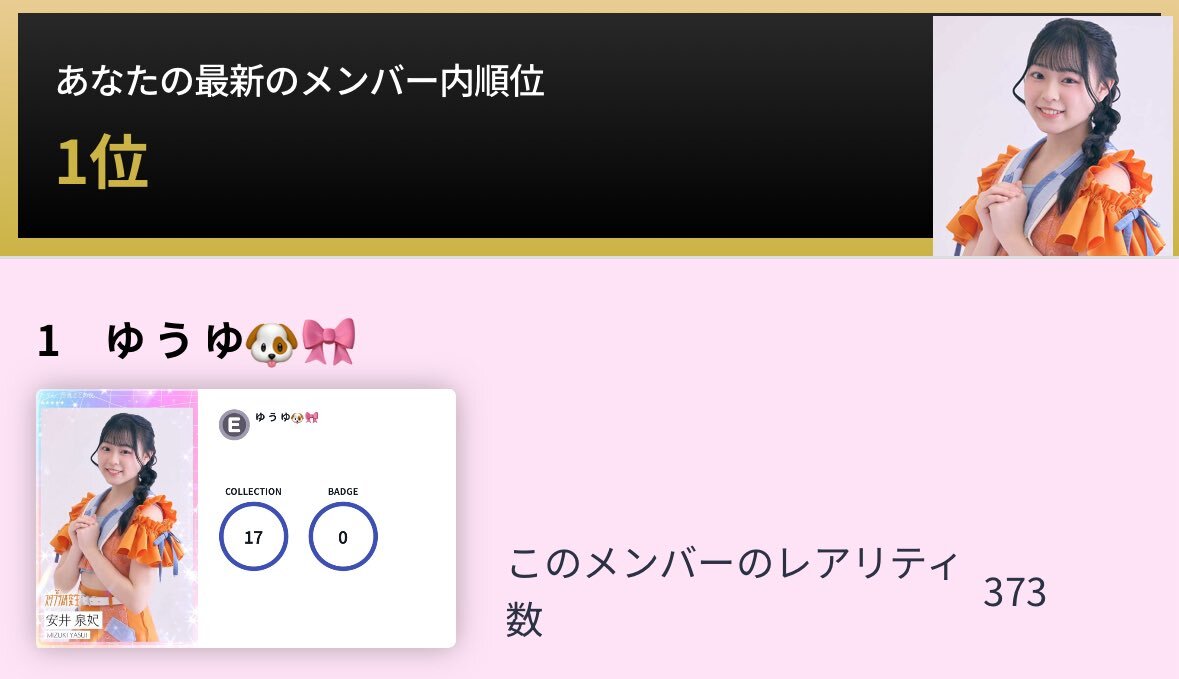Image resolution: width=1179 pixels, height=679 pixels.
Task: Click the large pink ribbon emoji
Action: click(x=329, y=341)
